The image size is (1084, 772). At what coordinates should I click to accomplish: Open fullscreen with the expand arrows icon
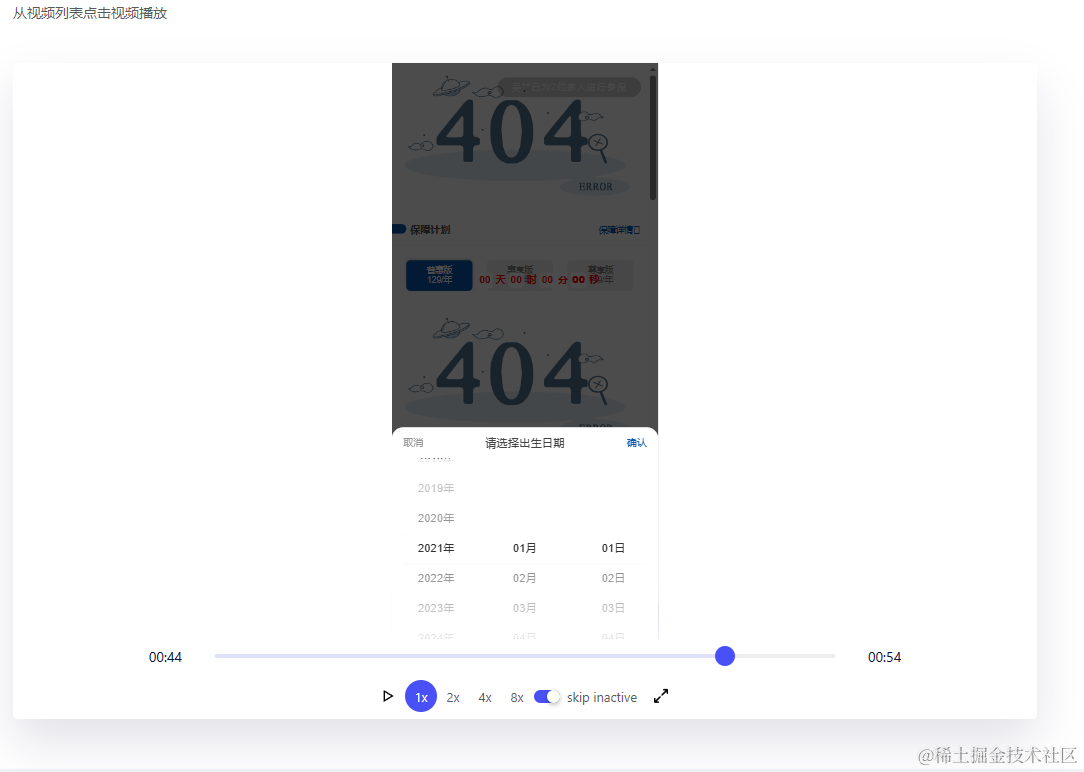point(661,696)
